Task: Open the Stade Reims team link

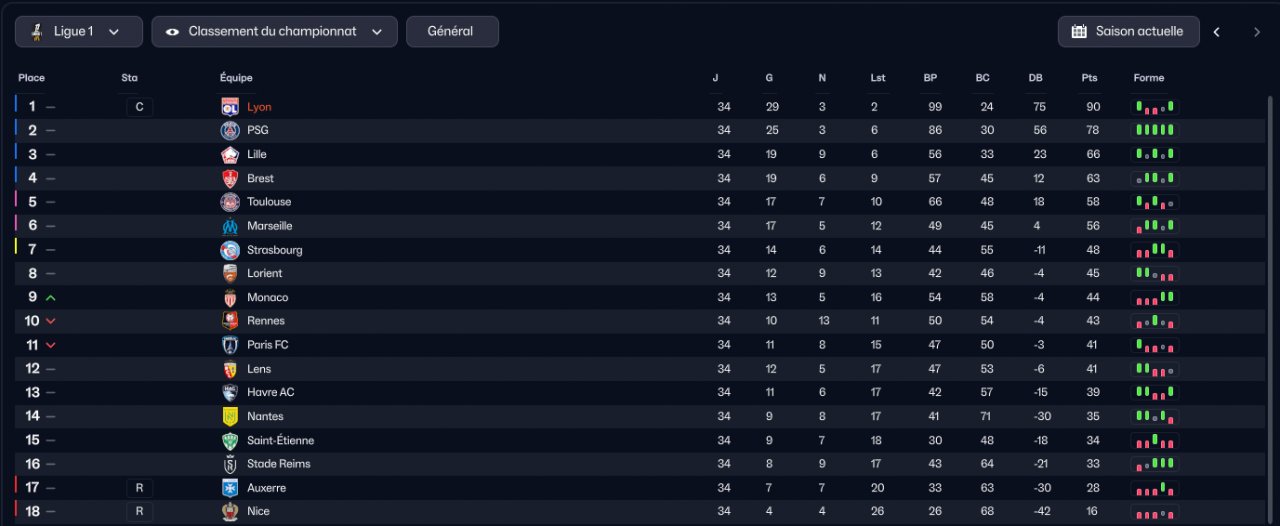Action: click(x=279, y=464)
